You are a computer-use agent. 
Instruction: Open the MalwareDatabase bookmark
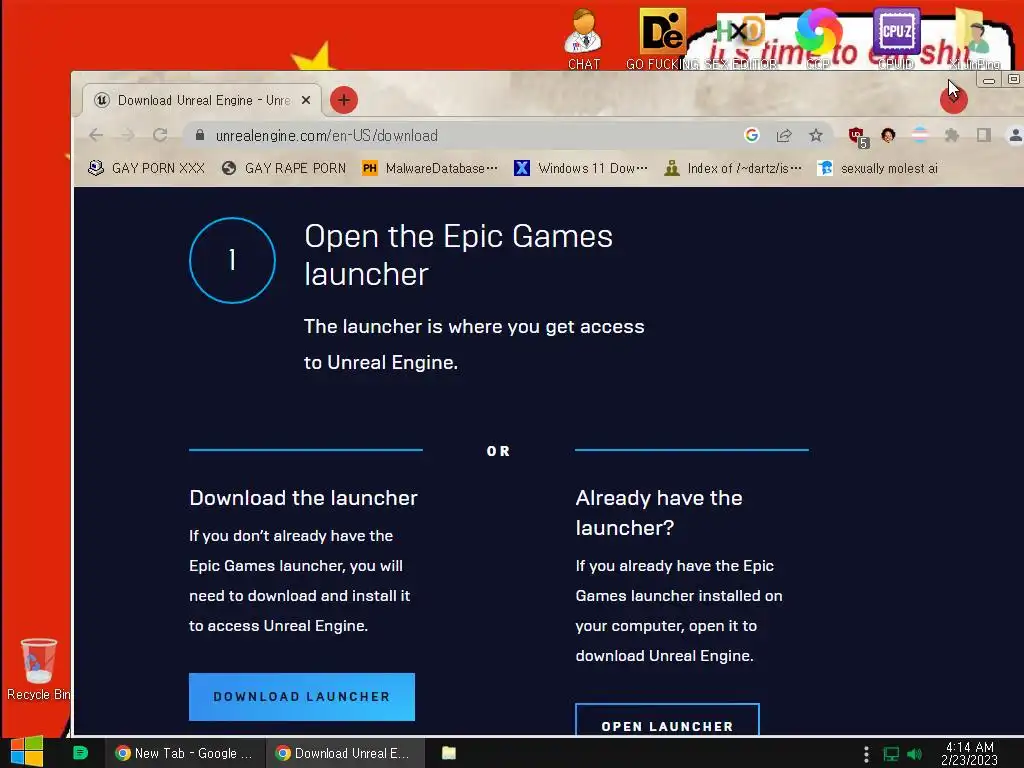pyautogui.click(x=430, y=168)
